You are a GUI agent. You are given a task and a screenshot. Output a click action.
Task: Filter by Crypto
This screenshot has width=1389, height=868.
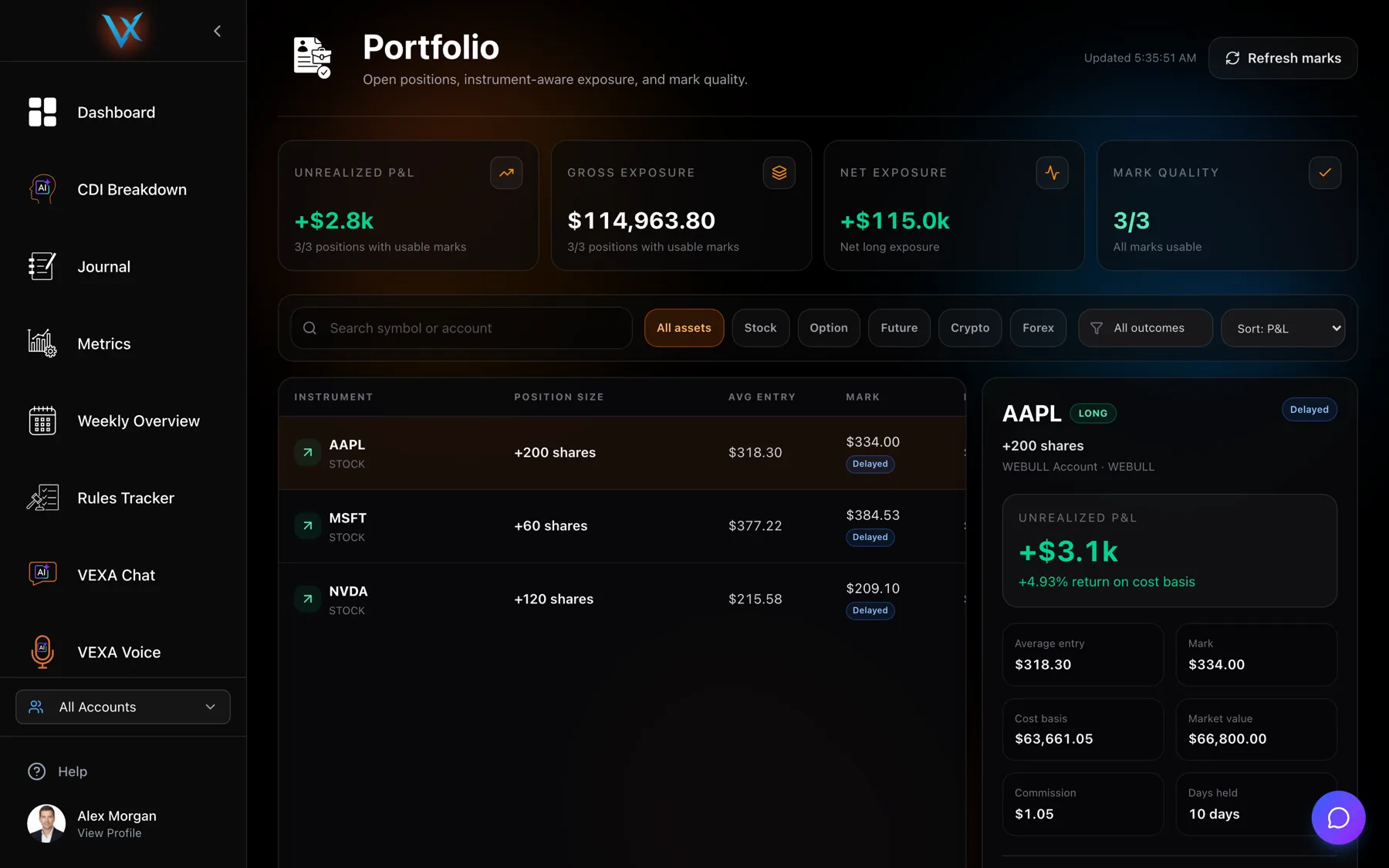click(970, 328)
